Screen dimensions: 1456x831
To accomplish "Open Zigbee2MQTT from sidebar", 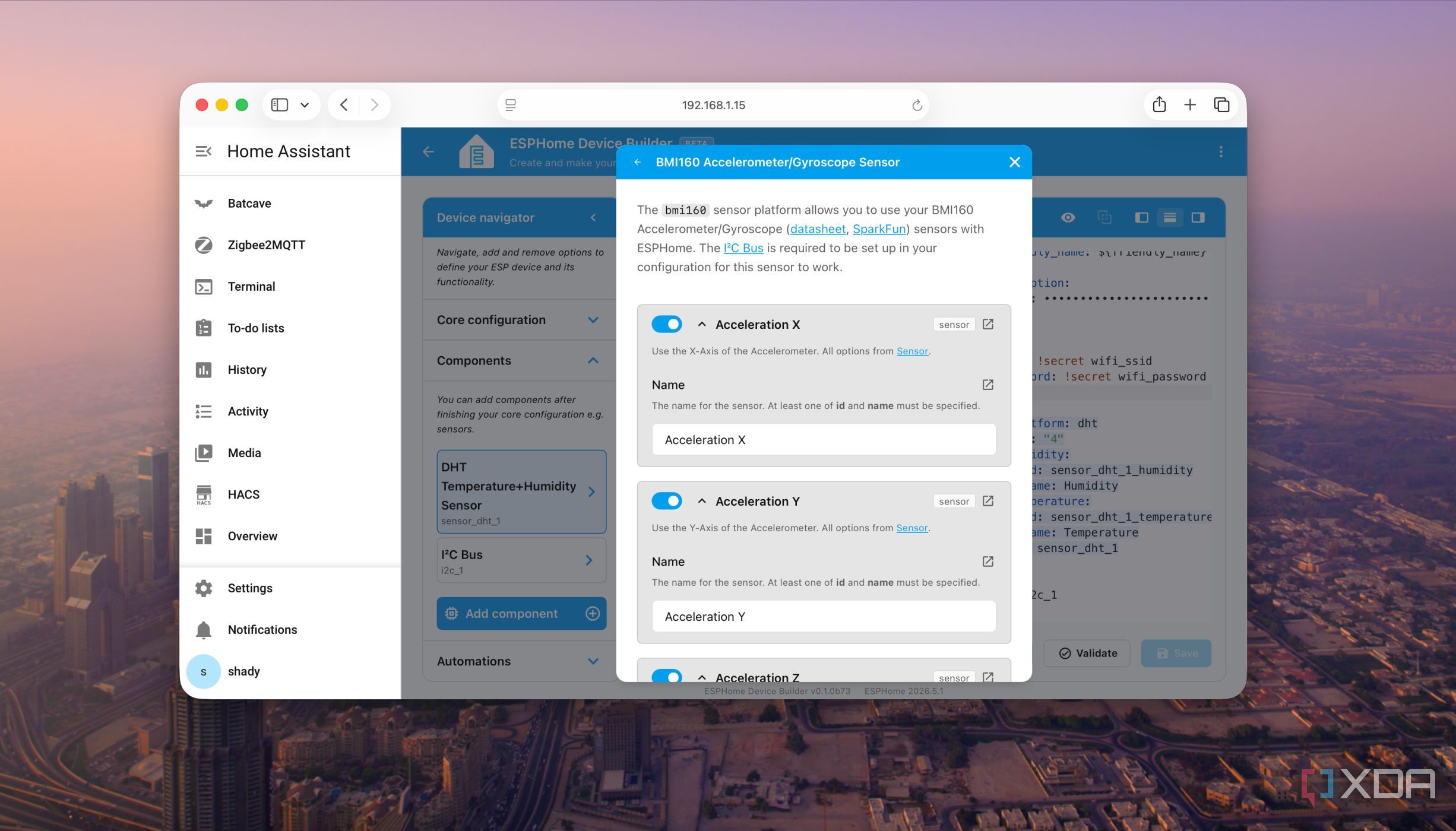I will pyautogui.click(x=290, y=245).
